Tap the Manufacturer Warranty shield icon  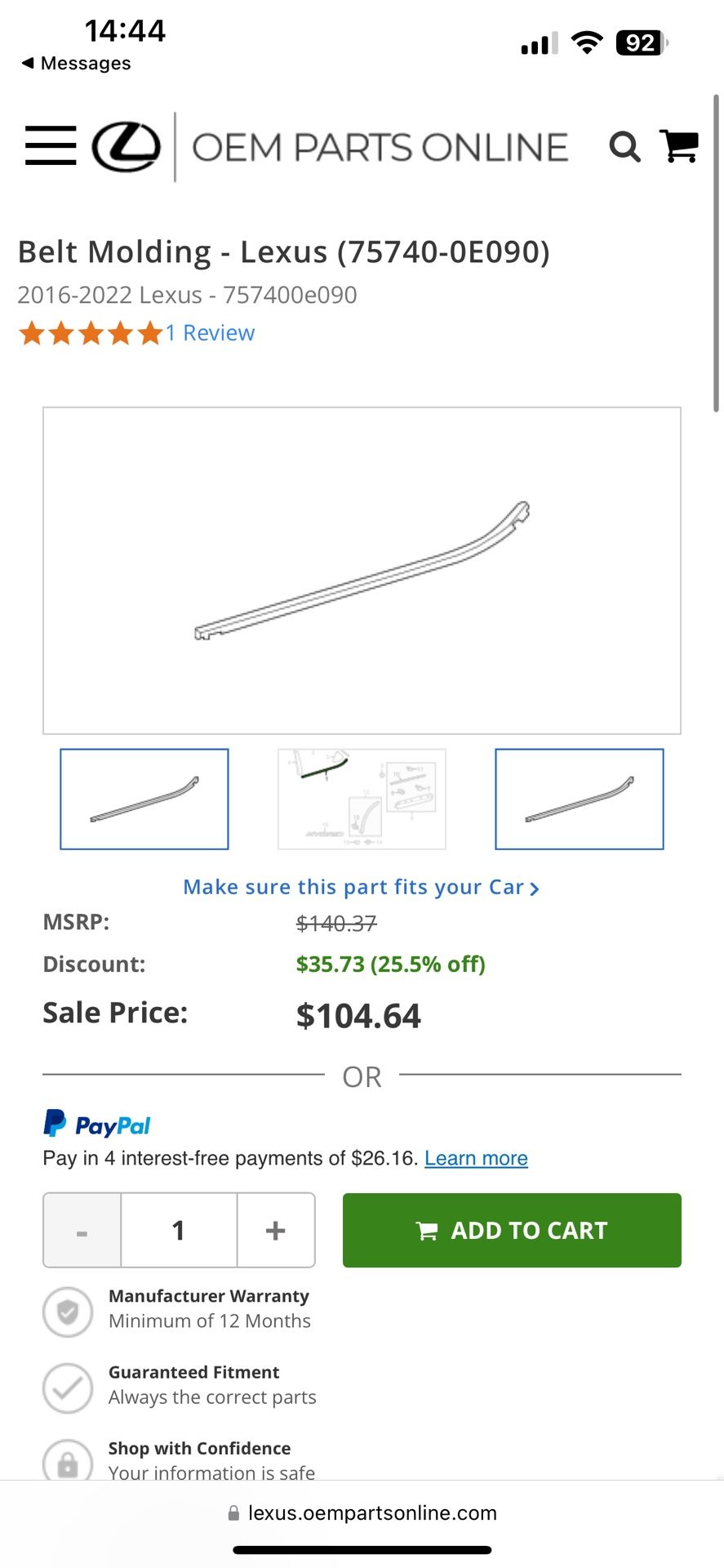[x=68, y=1312]
